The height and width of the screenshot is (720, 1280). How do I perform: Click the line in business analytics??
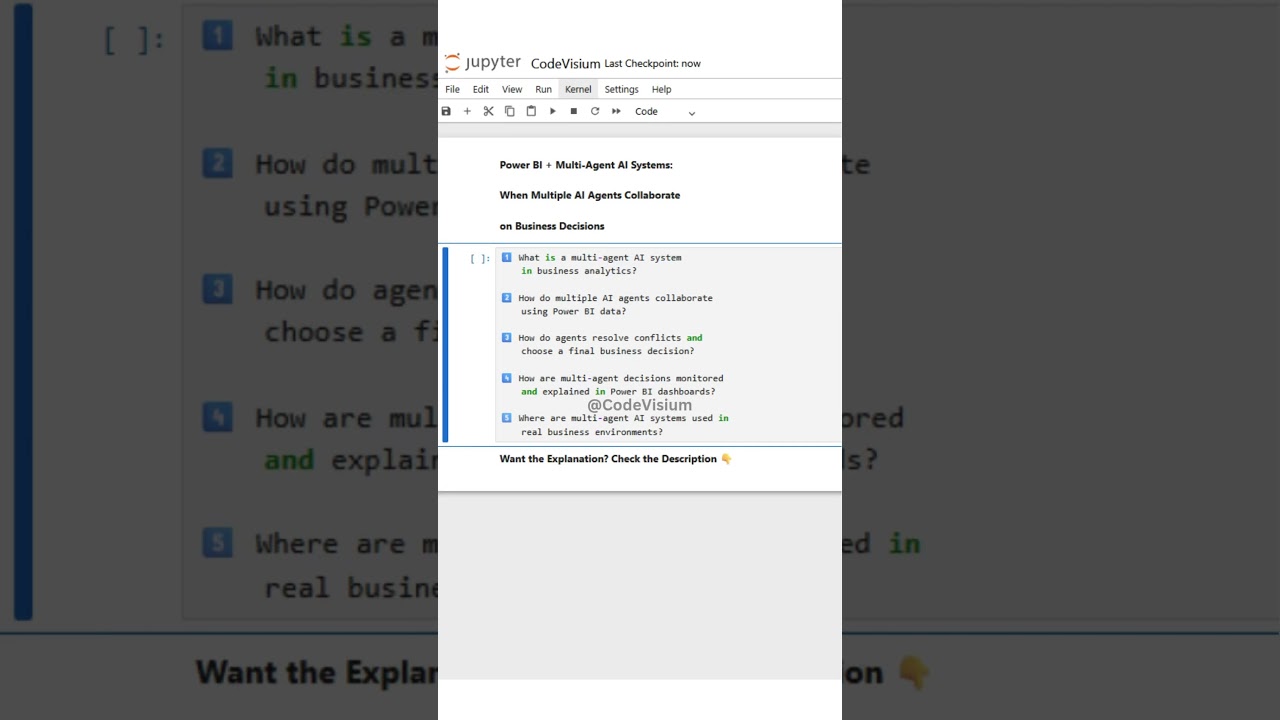tap(579, 271)
